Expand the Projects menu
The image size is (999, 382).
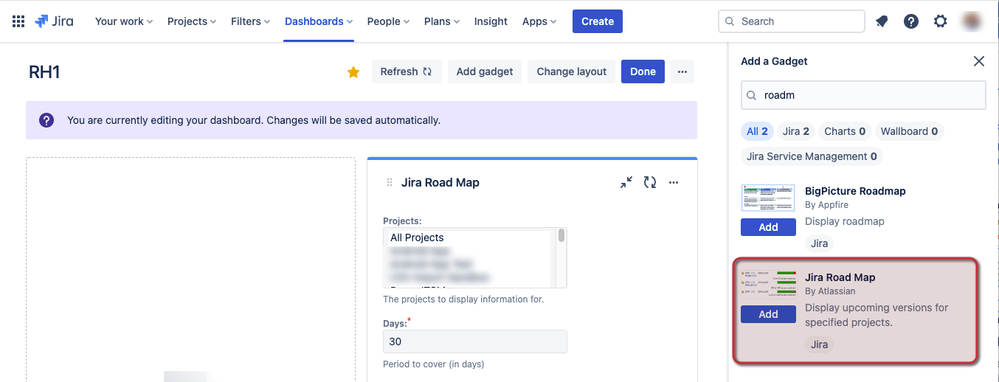tap(192, 21)
